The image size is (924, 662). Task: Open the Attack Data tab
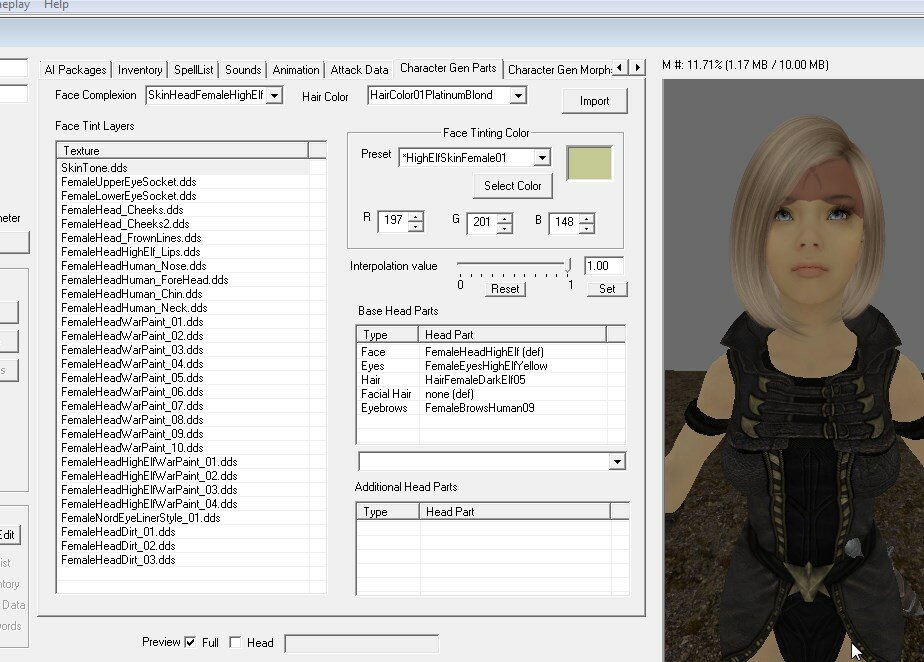coord(359,70)
